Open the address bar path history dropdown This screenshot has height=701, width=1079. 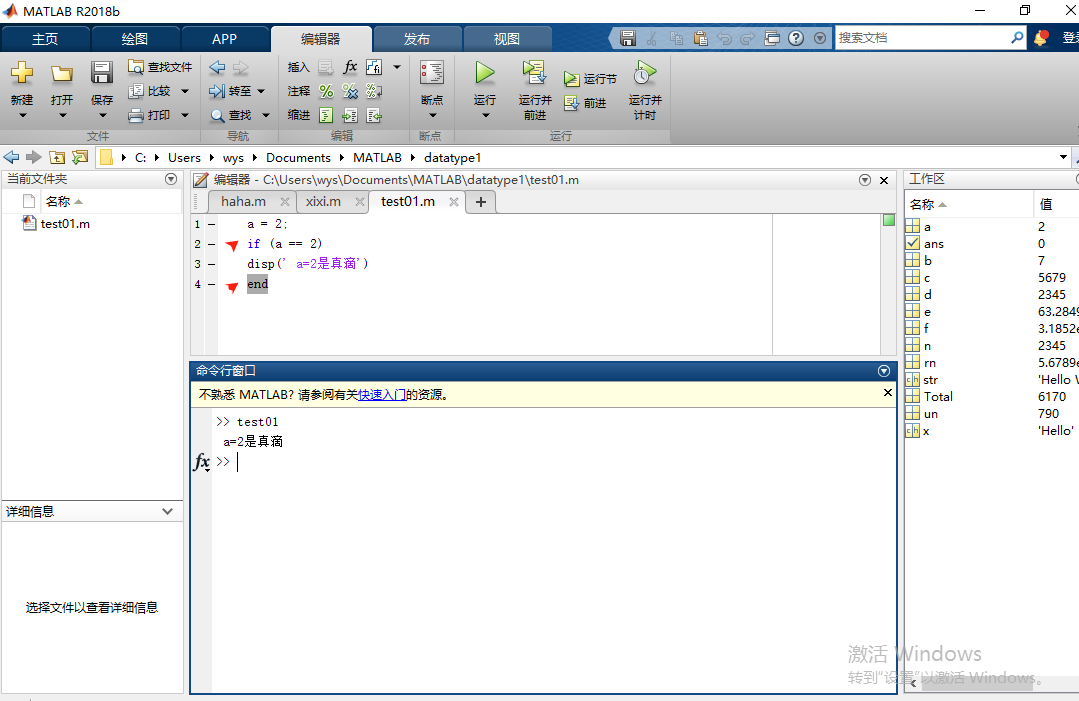(x=1063, y=158)
